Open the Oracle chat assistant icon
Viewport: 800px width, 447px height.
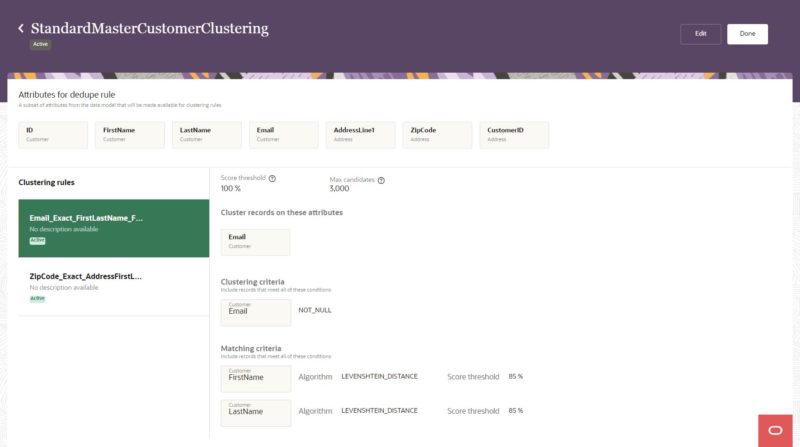775,430
